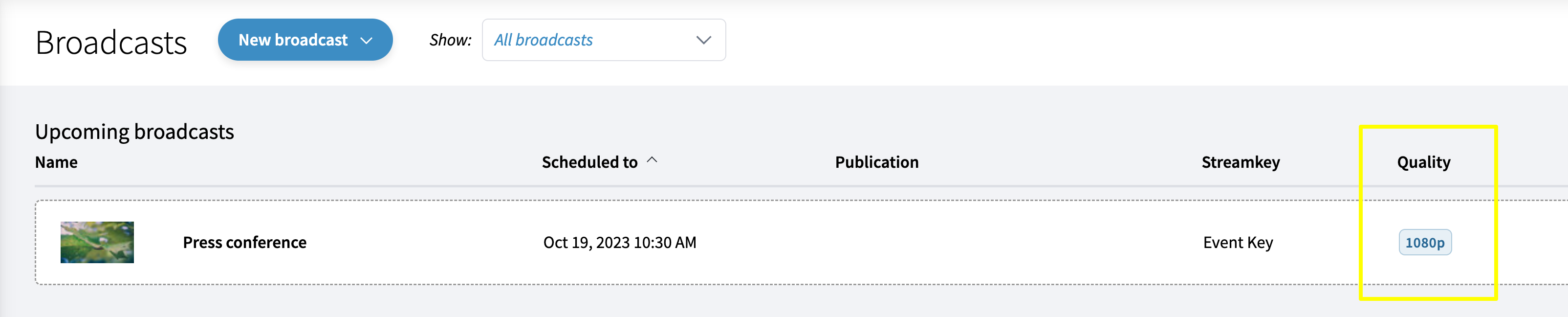1568x317 pixels.
Task: Open the Press conference thumbnail image
Action: tap(97, 242)
